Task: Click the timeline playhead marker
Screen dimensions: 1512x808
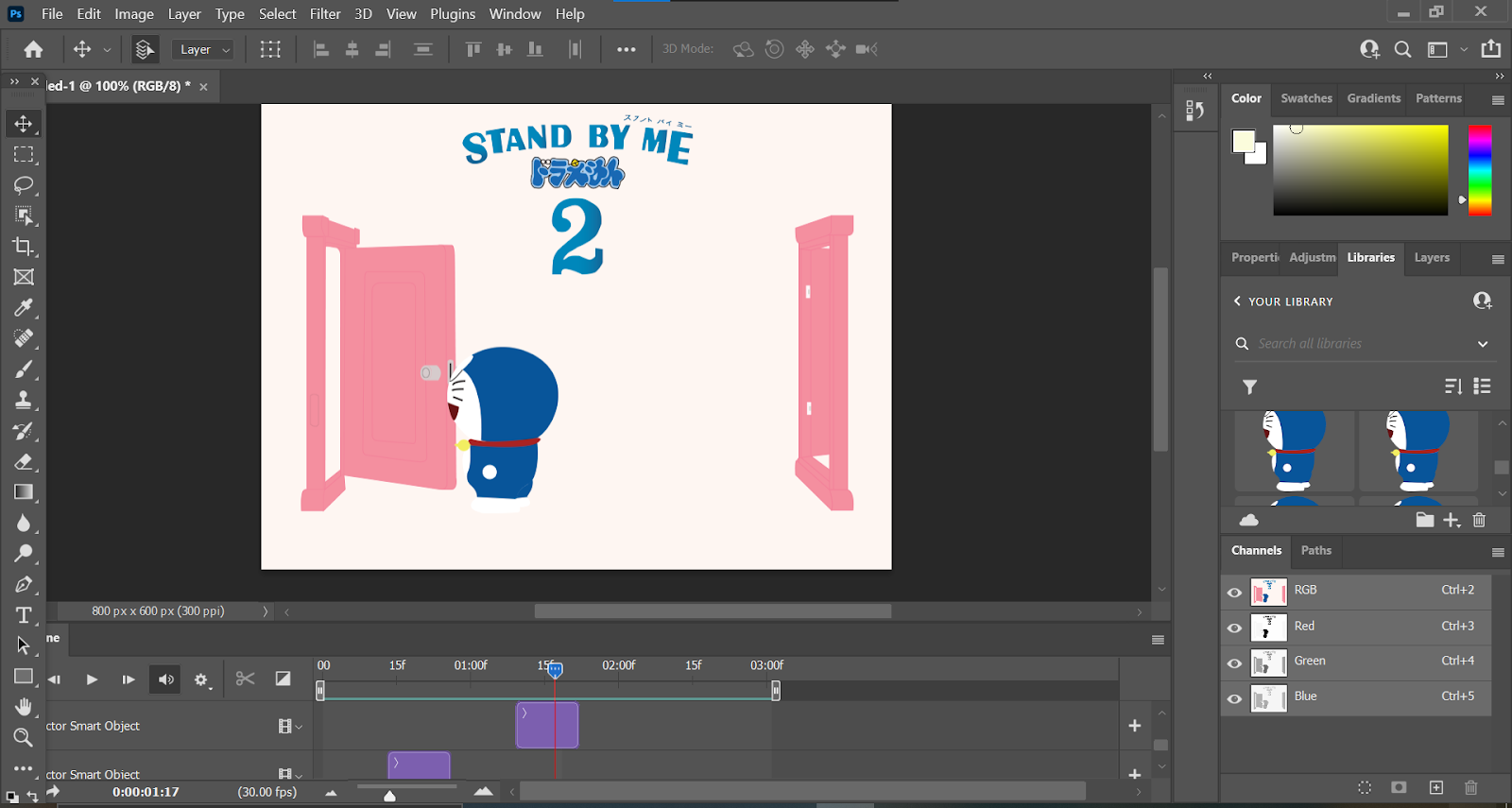Action: 556,670
